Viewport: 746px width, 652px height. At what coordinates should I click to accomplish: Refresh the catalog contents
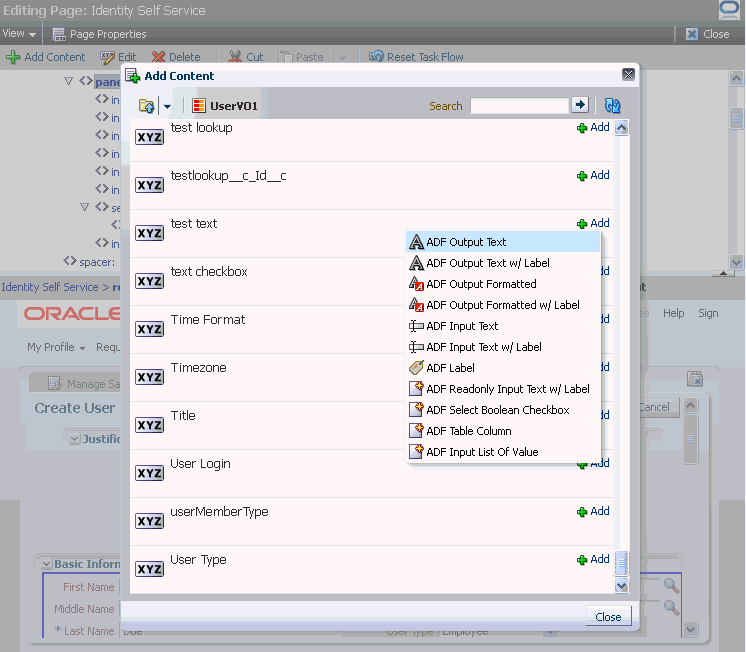612,105
